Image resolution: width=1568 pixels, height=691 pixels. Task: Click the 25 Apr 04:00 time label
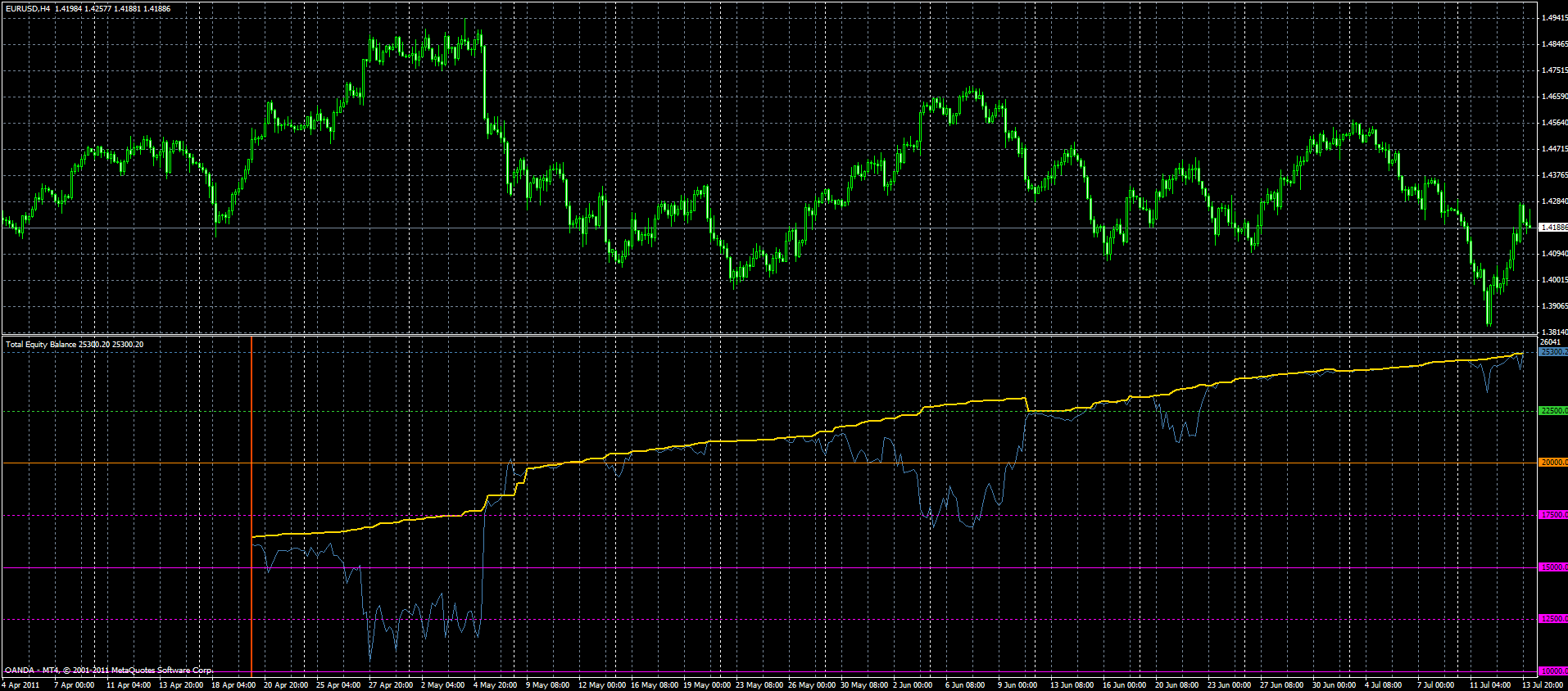point(338,685)
